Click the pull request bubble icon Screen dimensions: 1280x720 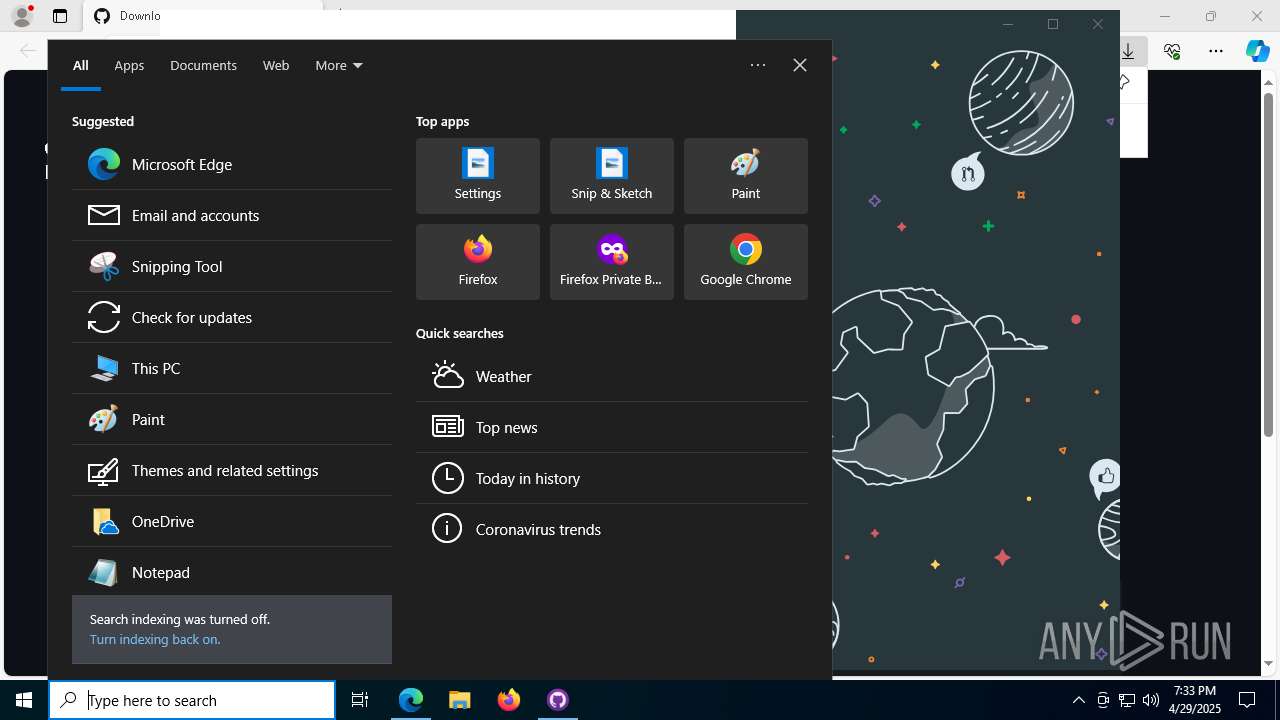(x=967, y=173)
